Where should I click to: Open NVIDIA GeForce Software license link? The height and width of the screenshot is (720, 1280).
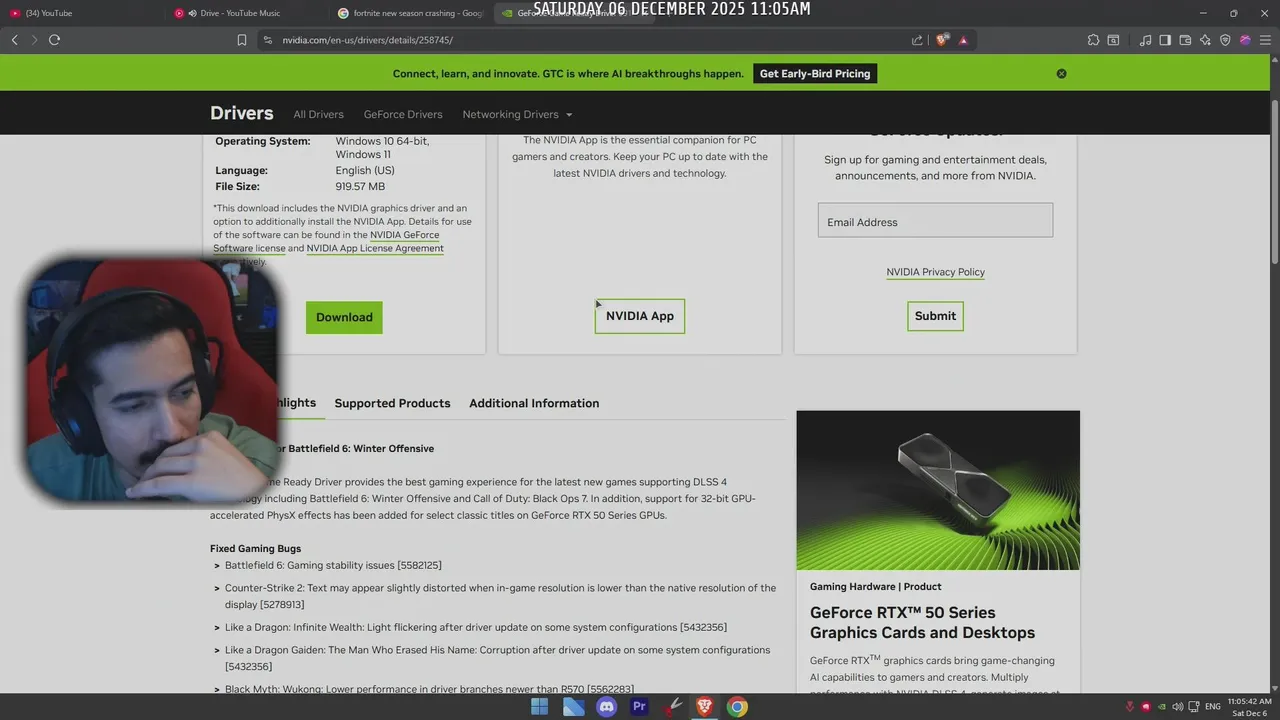(x=326, y=241)
